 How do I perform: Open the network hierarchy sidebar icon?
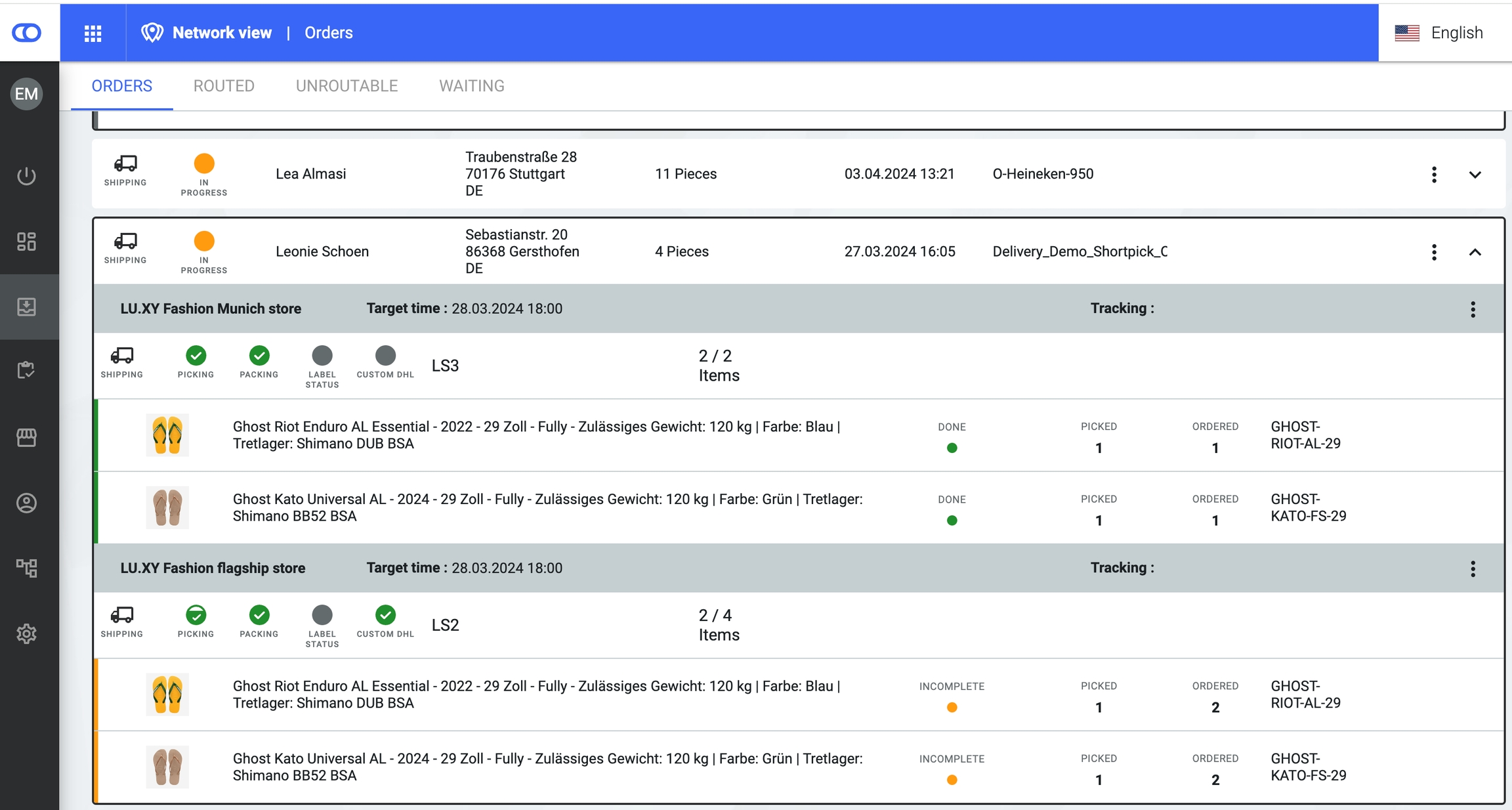(x=26, y=568)
